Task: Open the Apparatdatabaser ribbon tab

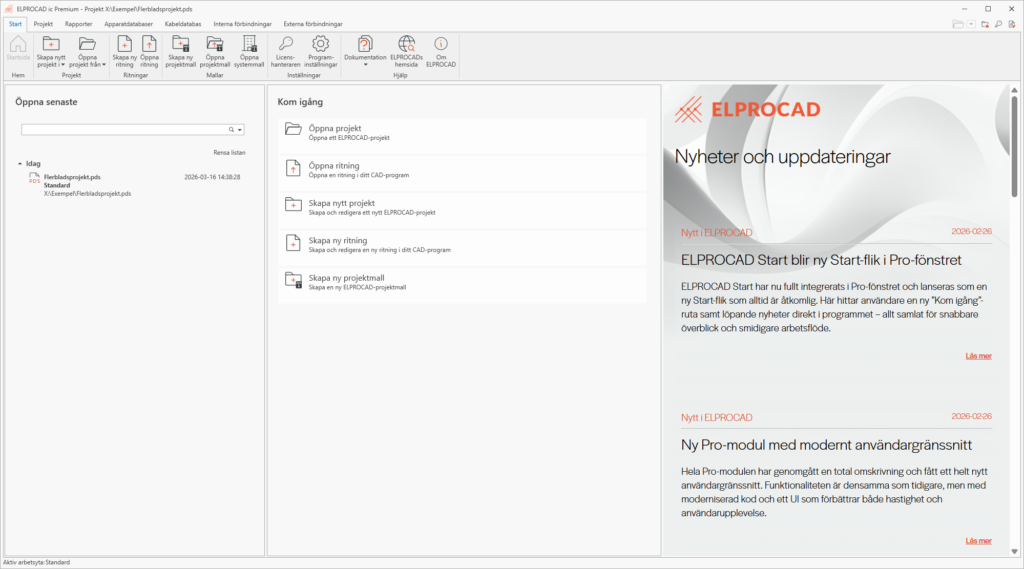Action: (129, 24)
